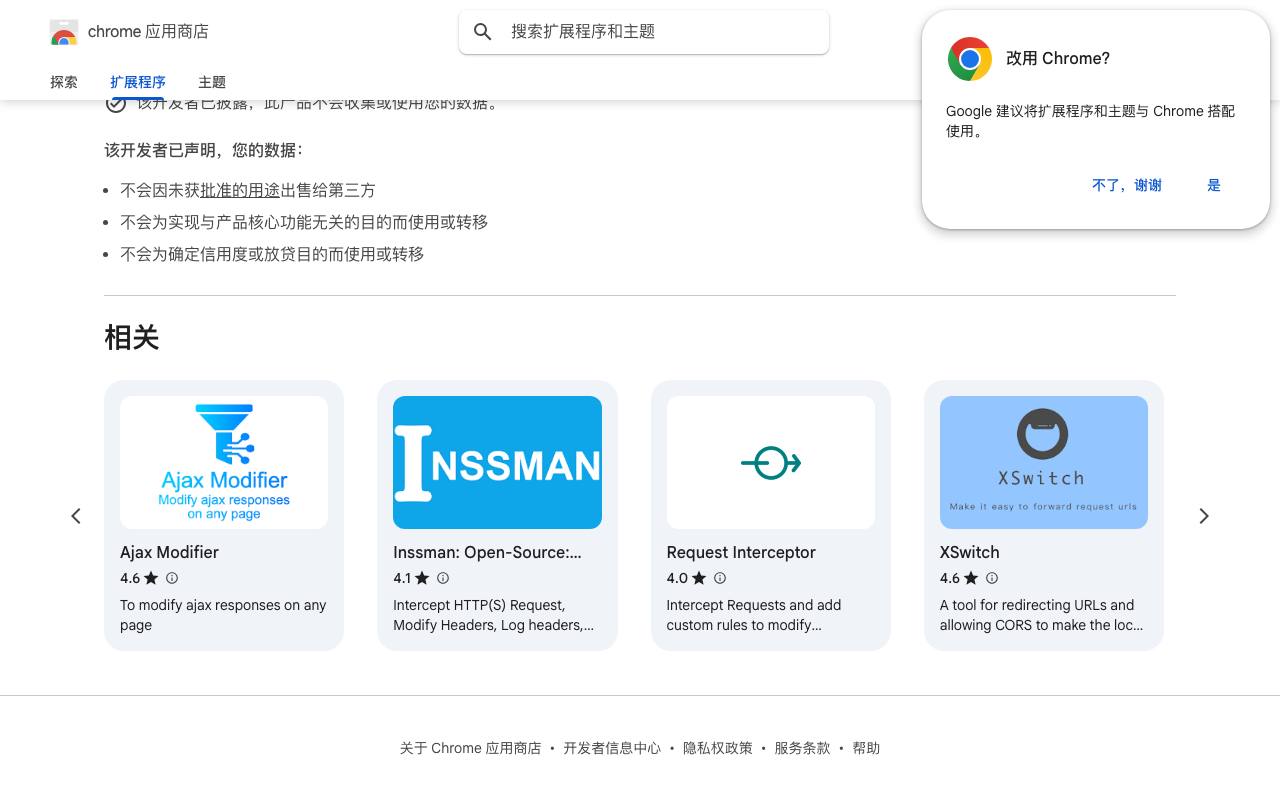Decline with 不了，谢谢 button
The image size is (1280, 800).
(1127, 185)
